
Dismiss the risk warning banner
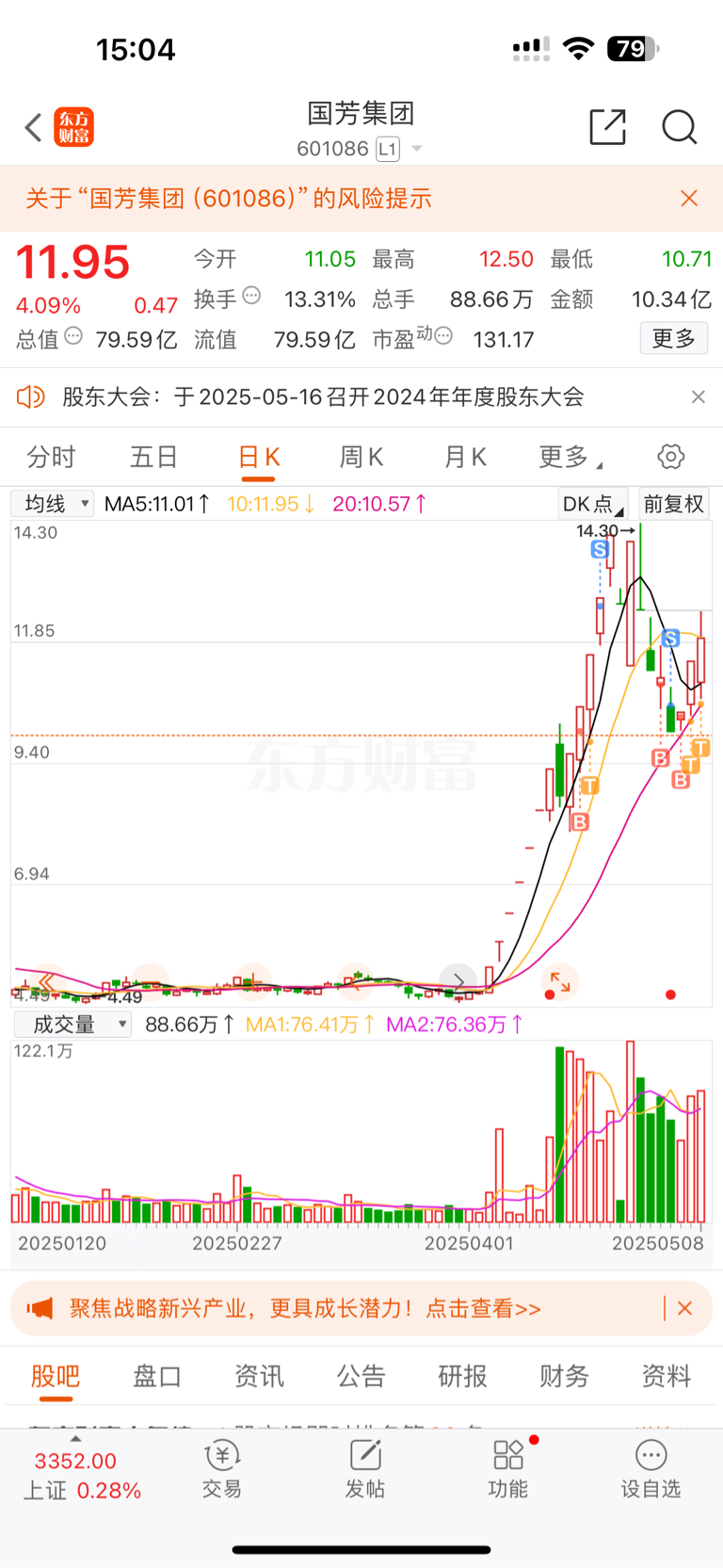pyautogui.click(x=689, y=198)
